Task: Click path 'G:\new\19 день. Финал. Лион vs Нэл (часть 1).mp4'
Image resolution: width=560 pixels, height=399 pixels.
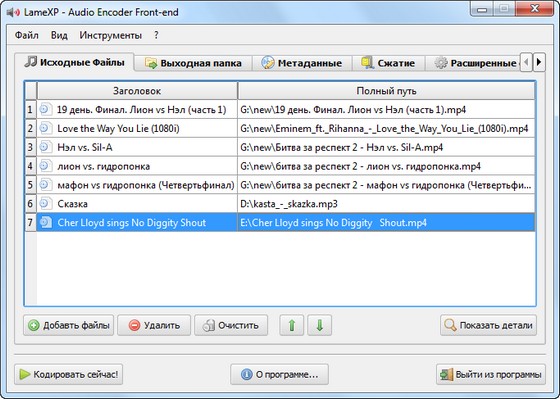Action: [353, 110]
